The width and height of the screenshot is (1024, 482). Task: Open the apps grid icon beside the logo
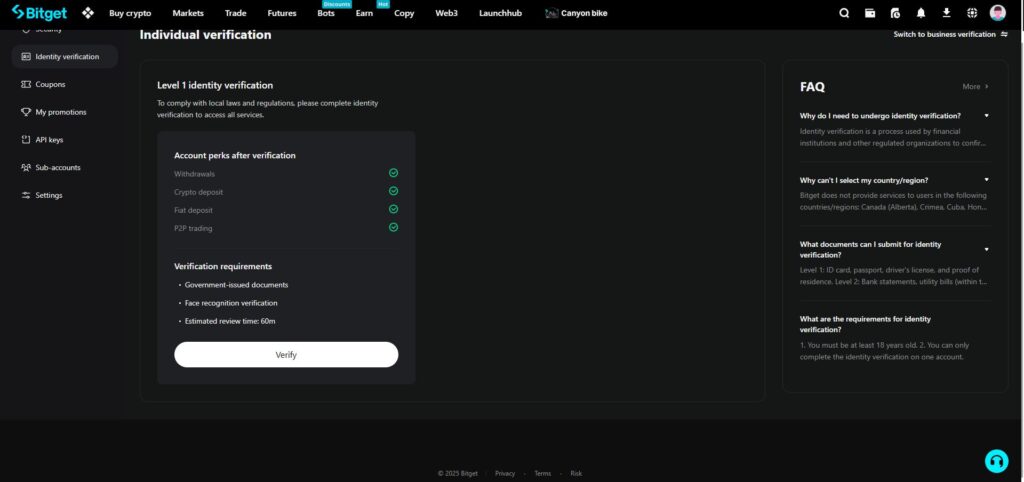point(88,13)
